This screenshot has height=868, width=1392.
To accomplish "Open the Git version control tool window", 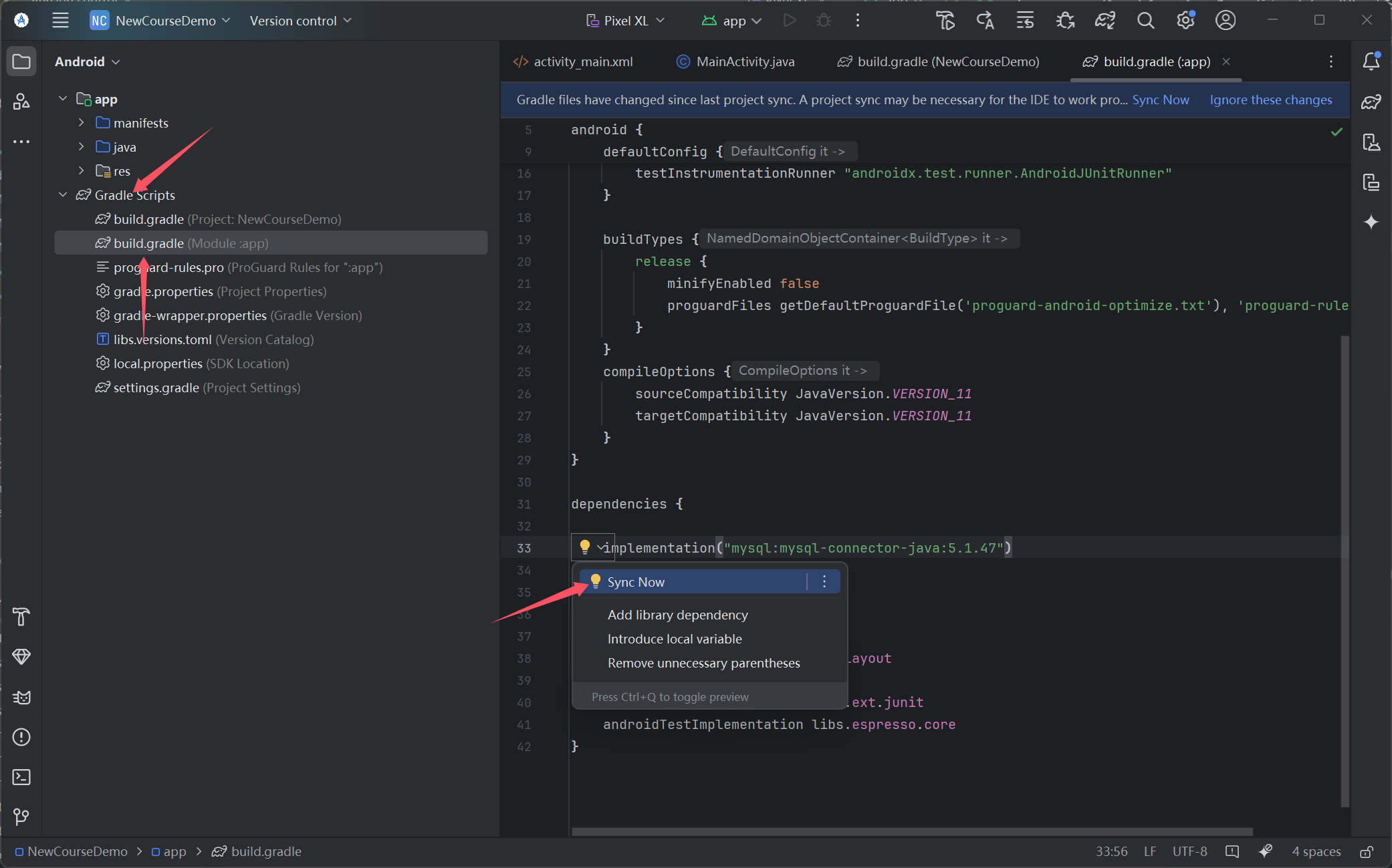I will click(x=21, y=817).
